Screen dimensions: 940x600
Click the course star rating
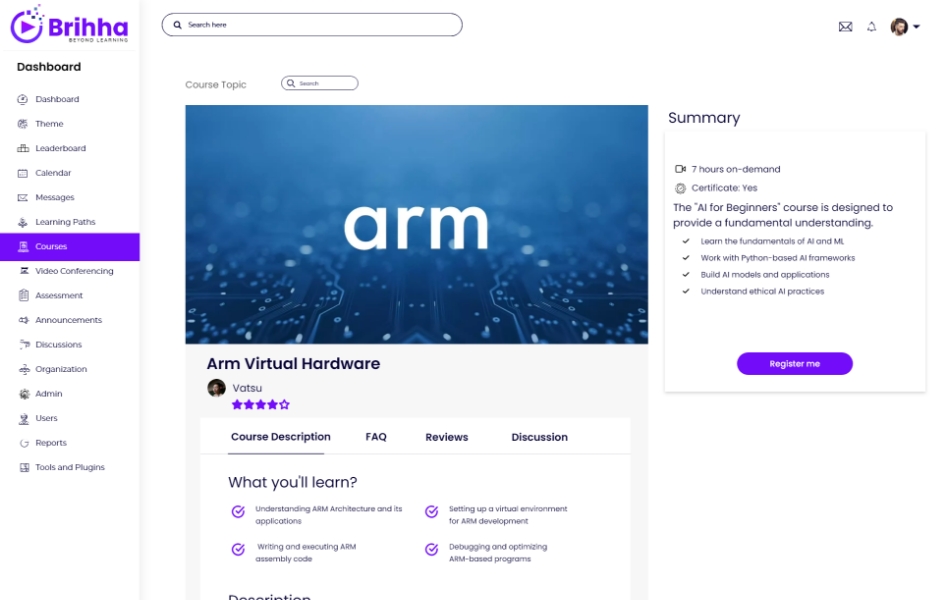coord(261,405)
